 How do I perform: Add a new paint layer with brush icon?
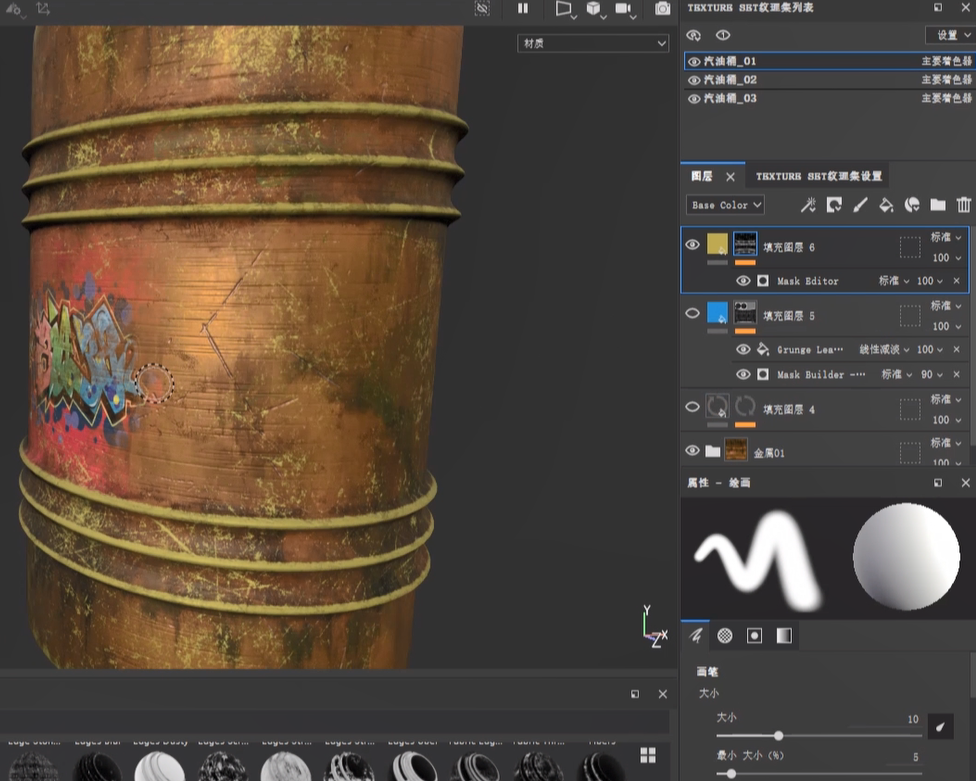(860, 205)
